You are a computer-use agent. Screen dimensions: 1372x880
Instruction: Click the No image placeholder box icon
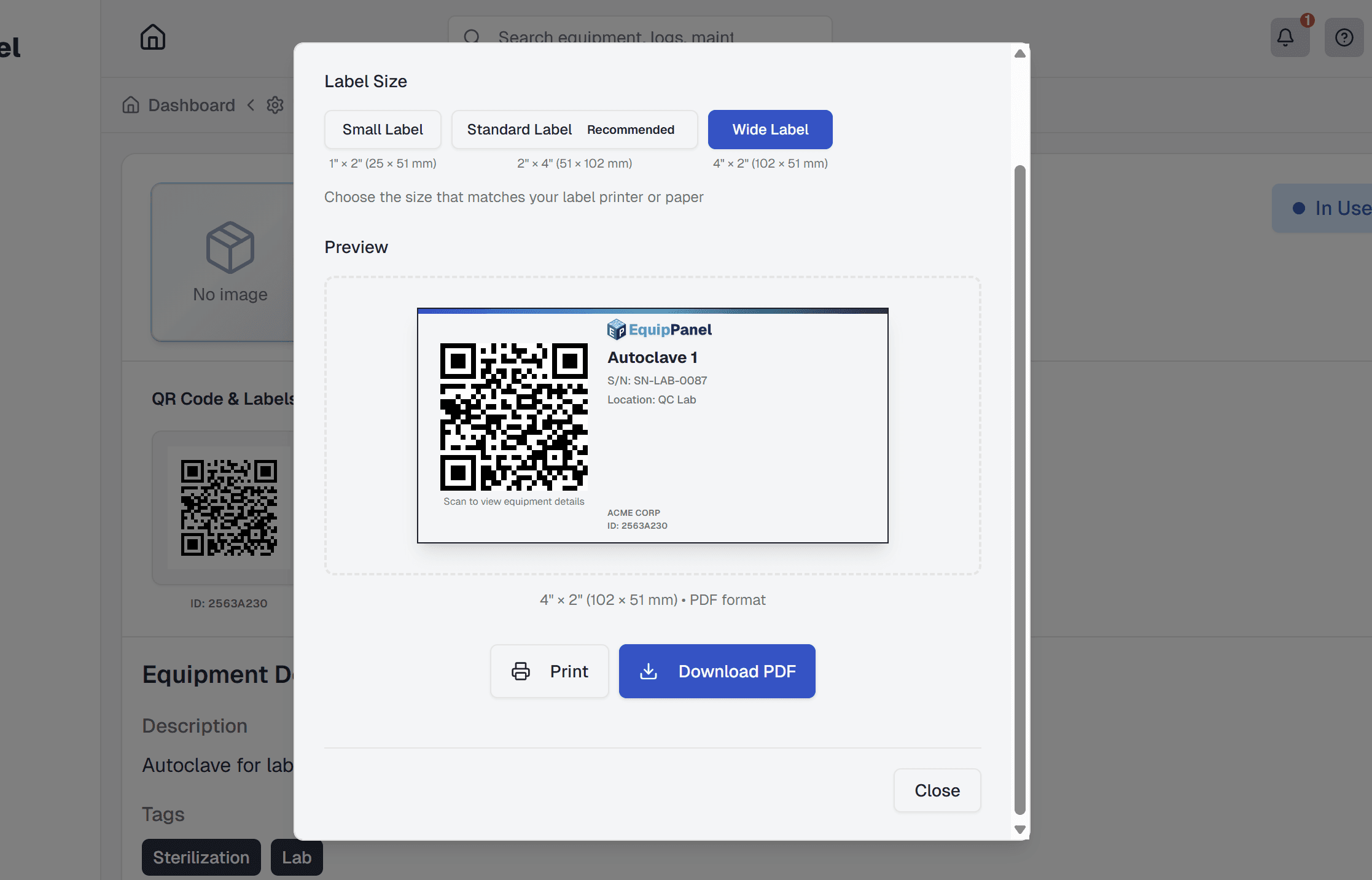pos(230,248)
